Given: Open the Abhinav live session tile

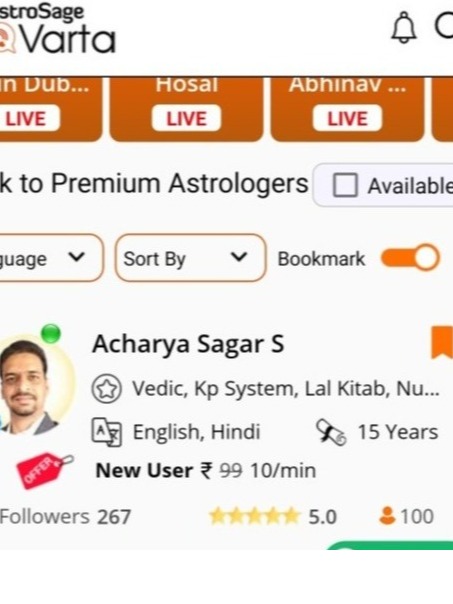Looking at the screenshot, I should click(347, 109).
